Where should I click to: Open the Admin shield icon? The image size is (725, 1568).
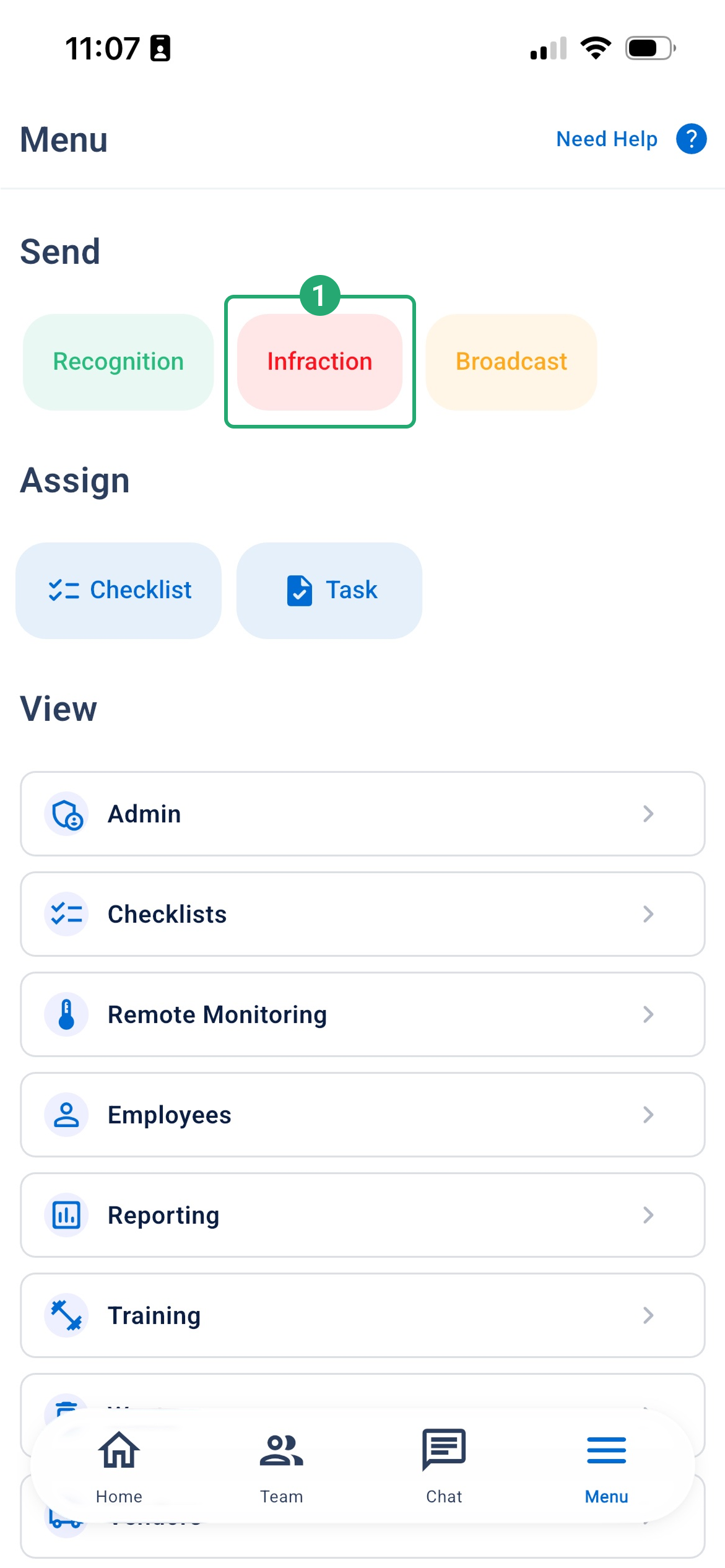[x=67, y=814]
